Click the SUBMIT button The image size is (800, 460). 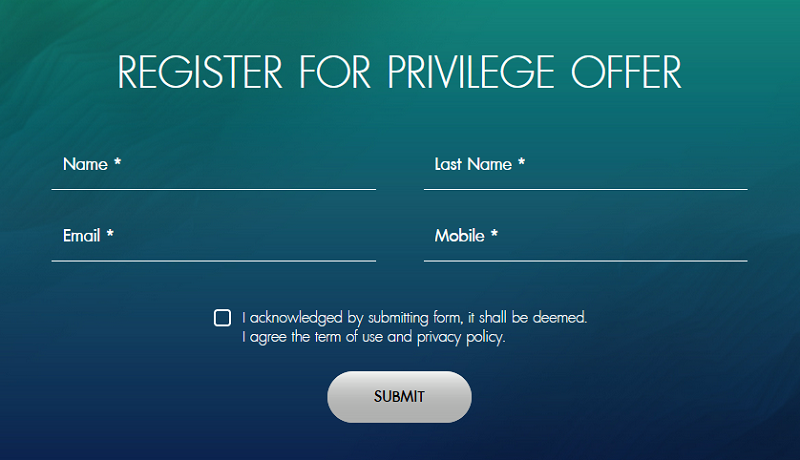point(399,397)
